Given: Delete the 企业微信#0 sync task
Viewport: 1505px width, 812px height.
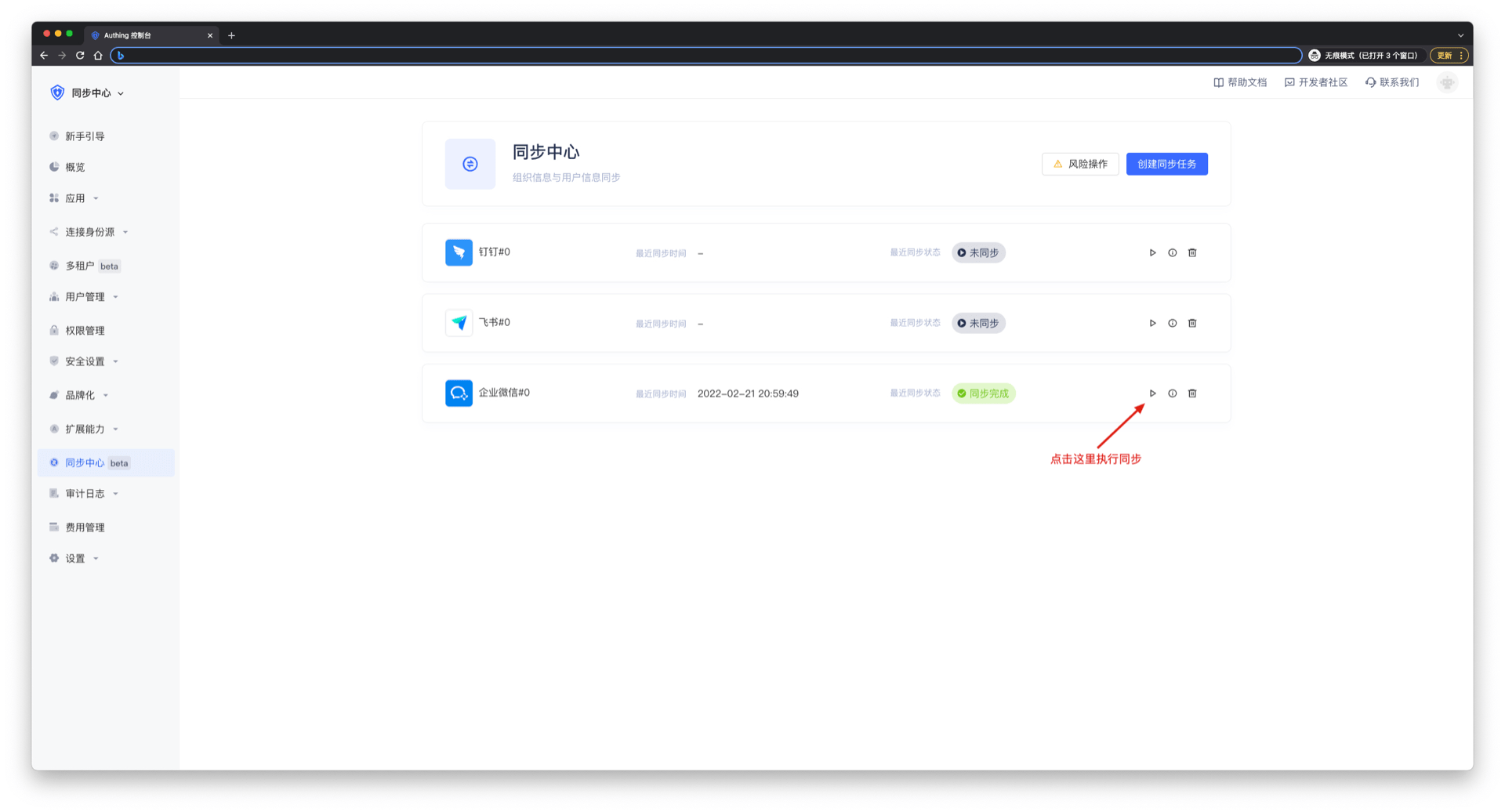Looking at the screenshot, I should [x=1192, y=393].
